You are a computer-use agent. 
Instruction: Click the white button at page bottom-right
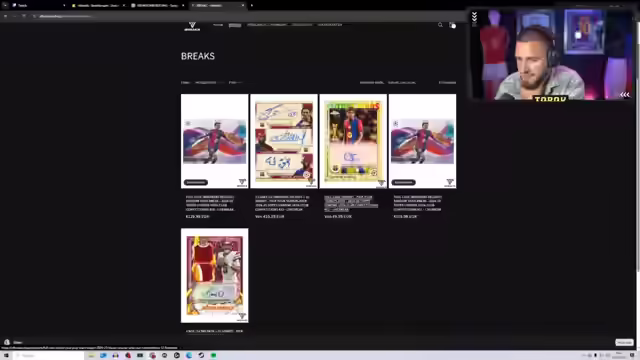[624, 342]
